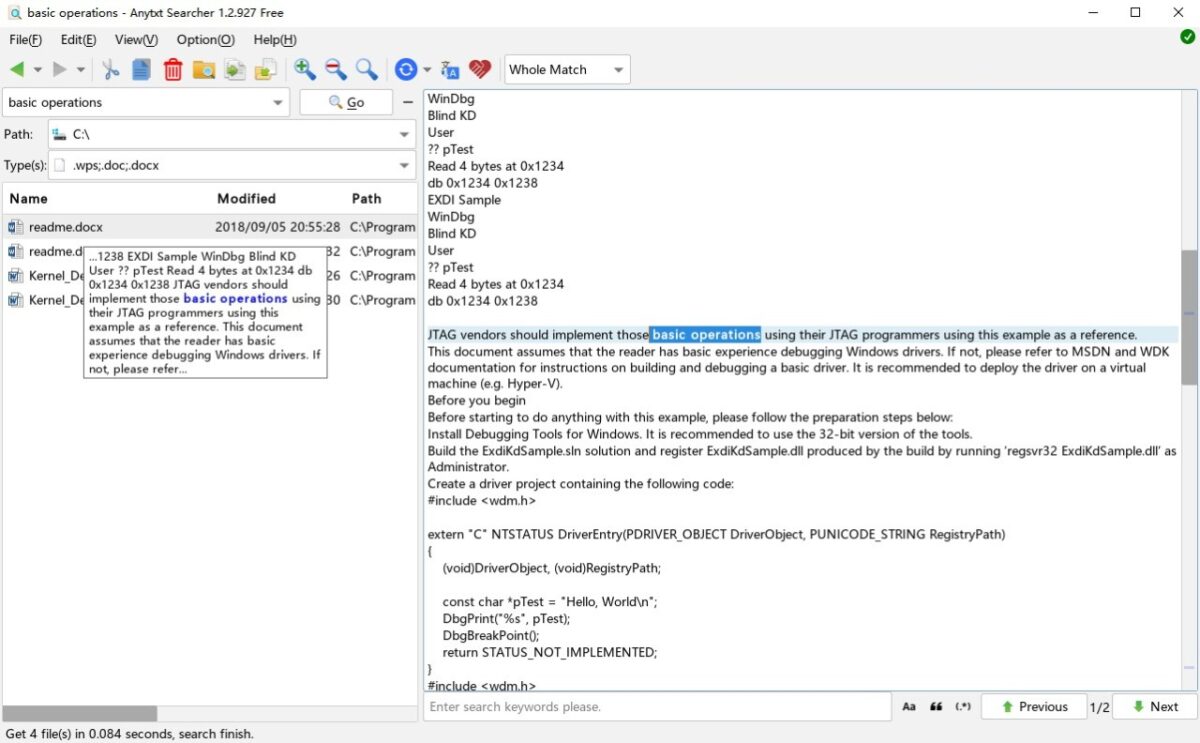Click the green back navigation arrow

17,70
